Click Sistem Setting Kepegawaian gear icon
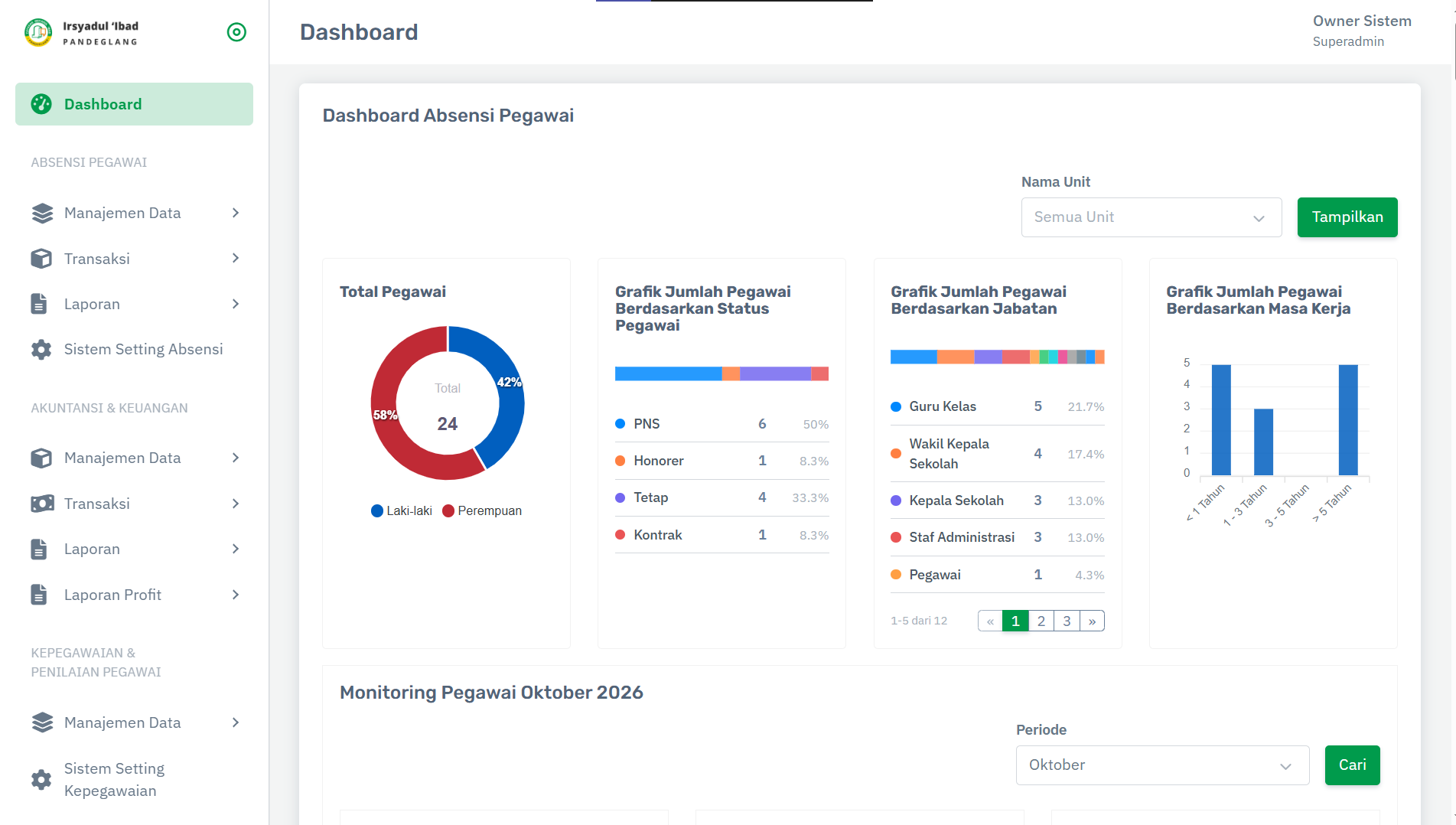This screenshot has height=825, width=1456. (x=41, y=780)
